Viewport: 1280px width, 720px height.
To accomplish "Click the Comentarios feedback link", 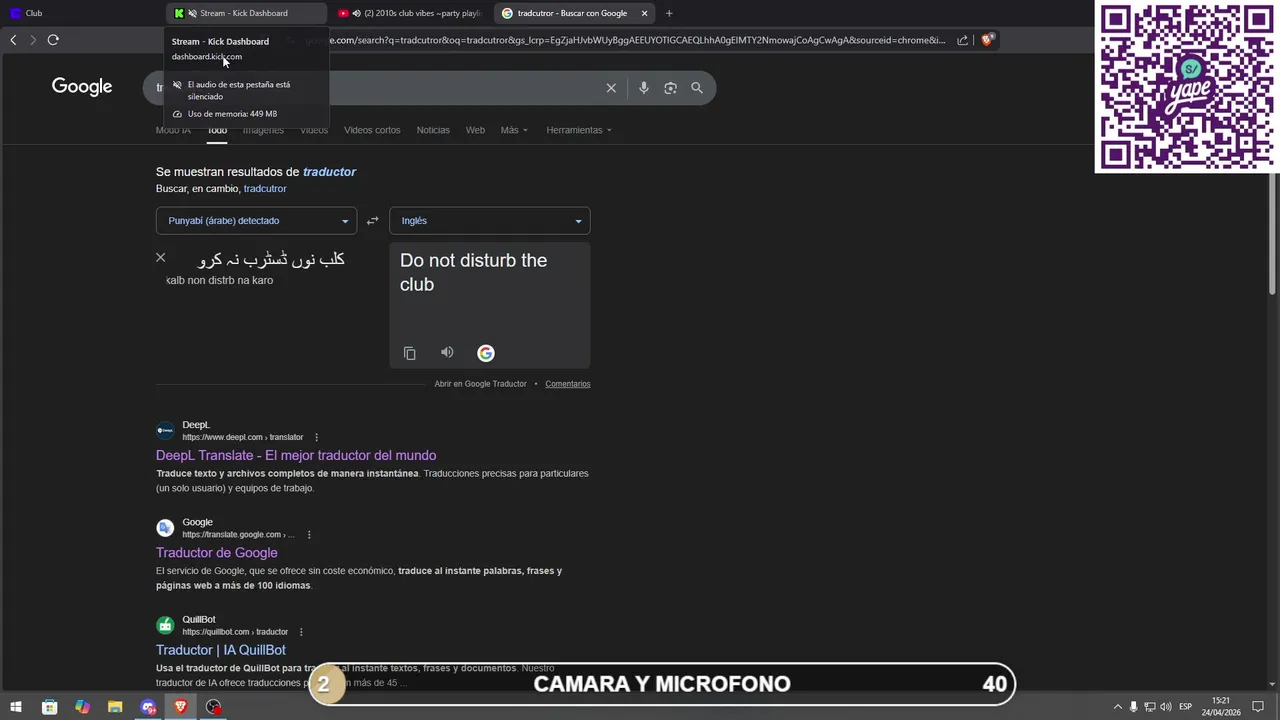I will (x=568, y=384).
